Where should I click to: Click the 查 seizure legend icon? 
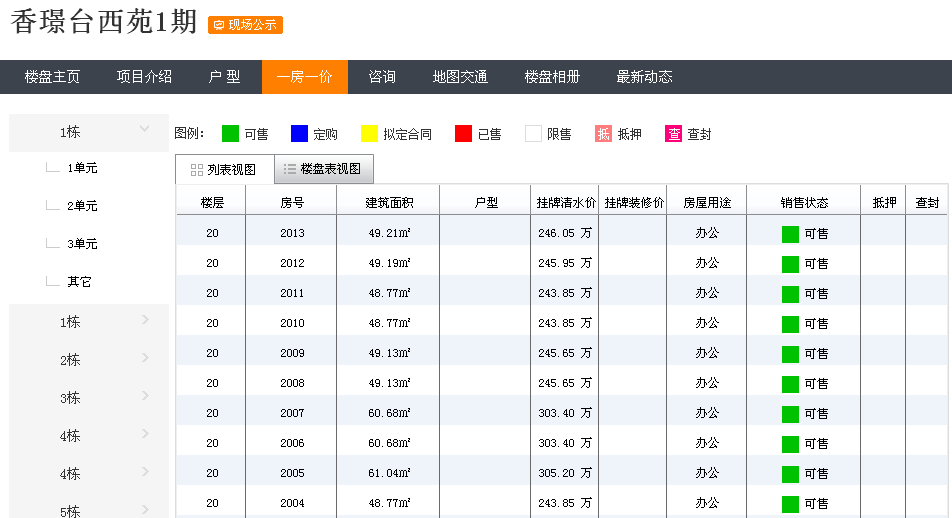point(673,134)
